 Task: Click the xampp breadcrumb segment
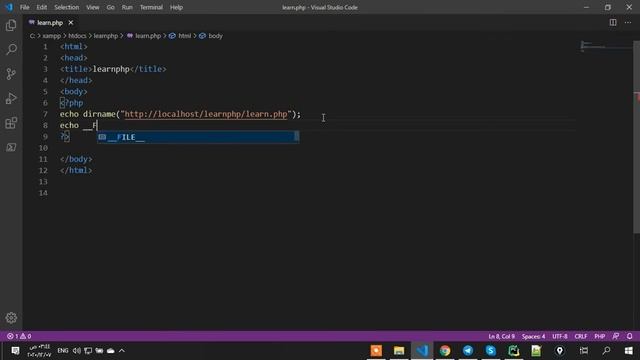point(51,36)
